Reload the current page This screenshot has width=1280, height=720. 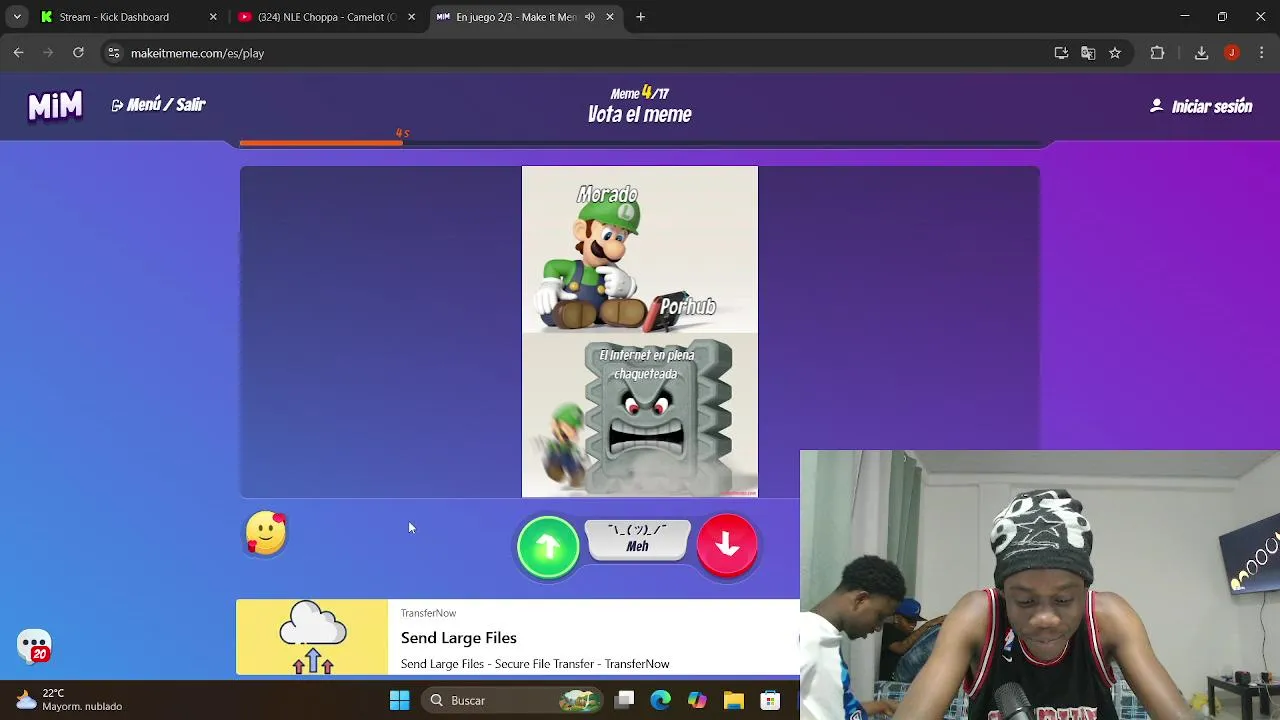[x=78, y=53]
